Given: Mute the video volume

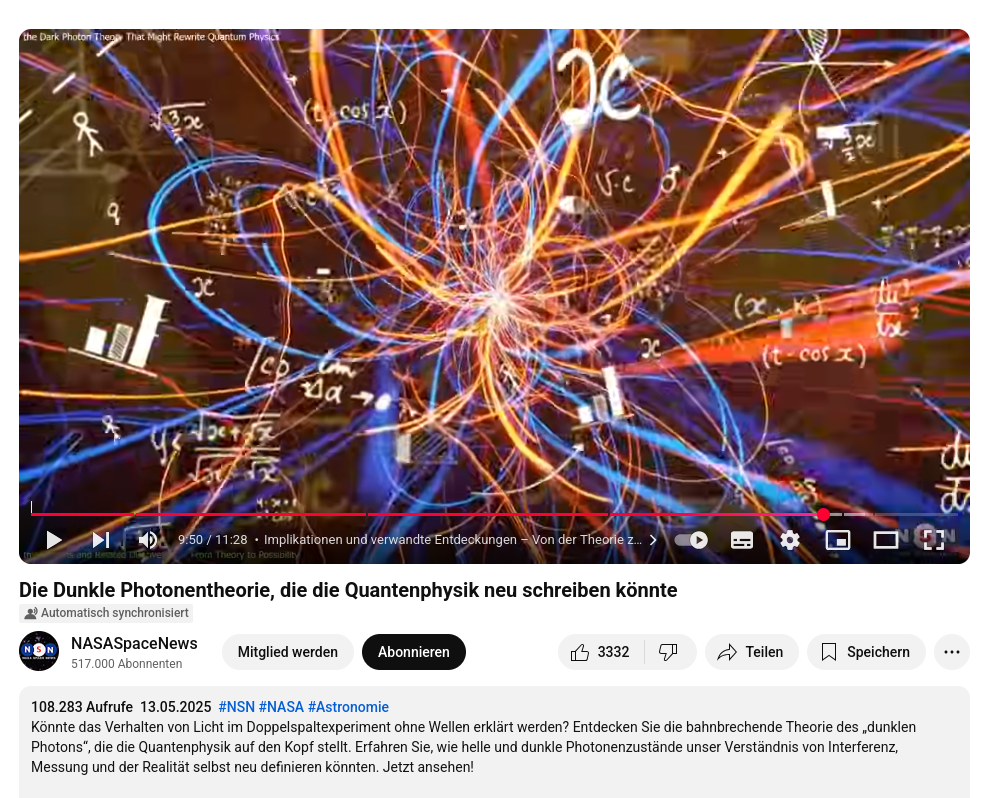Looking at the screenshot, I should (x=148, y=540).
